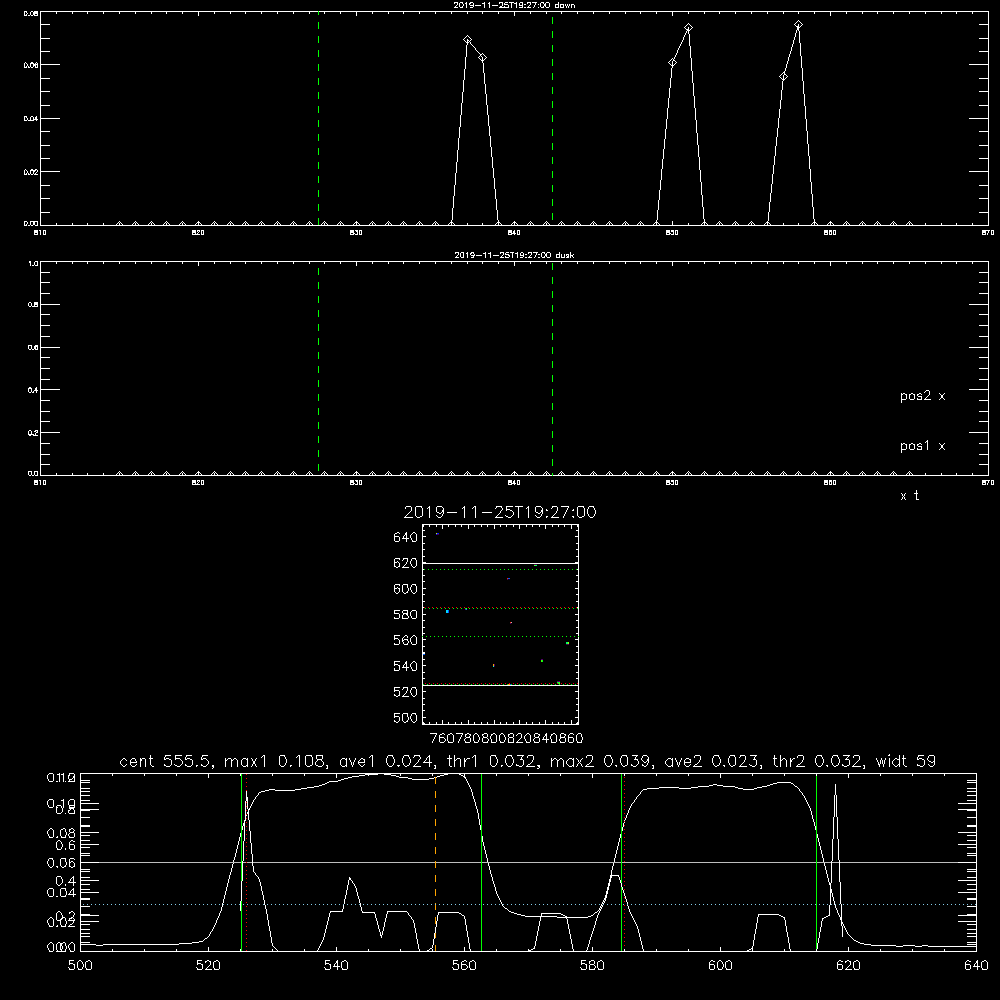Select the top diamond marker of middle dawn peak
Viewport: 1000px width, 1000px height.
[688, 27]
